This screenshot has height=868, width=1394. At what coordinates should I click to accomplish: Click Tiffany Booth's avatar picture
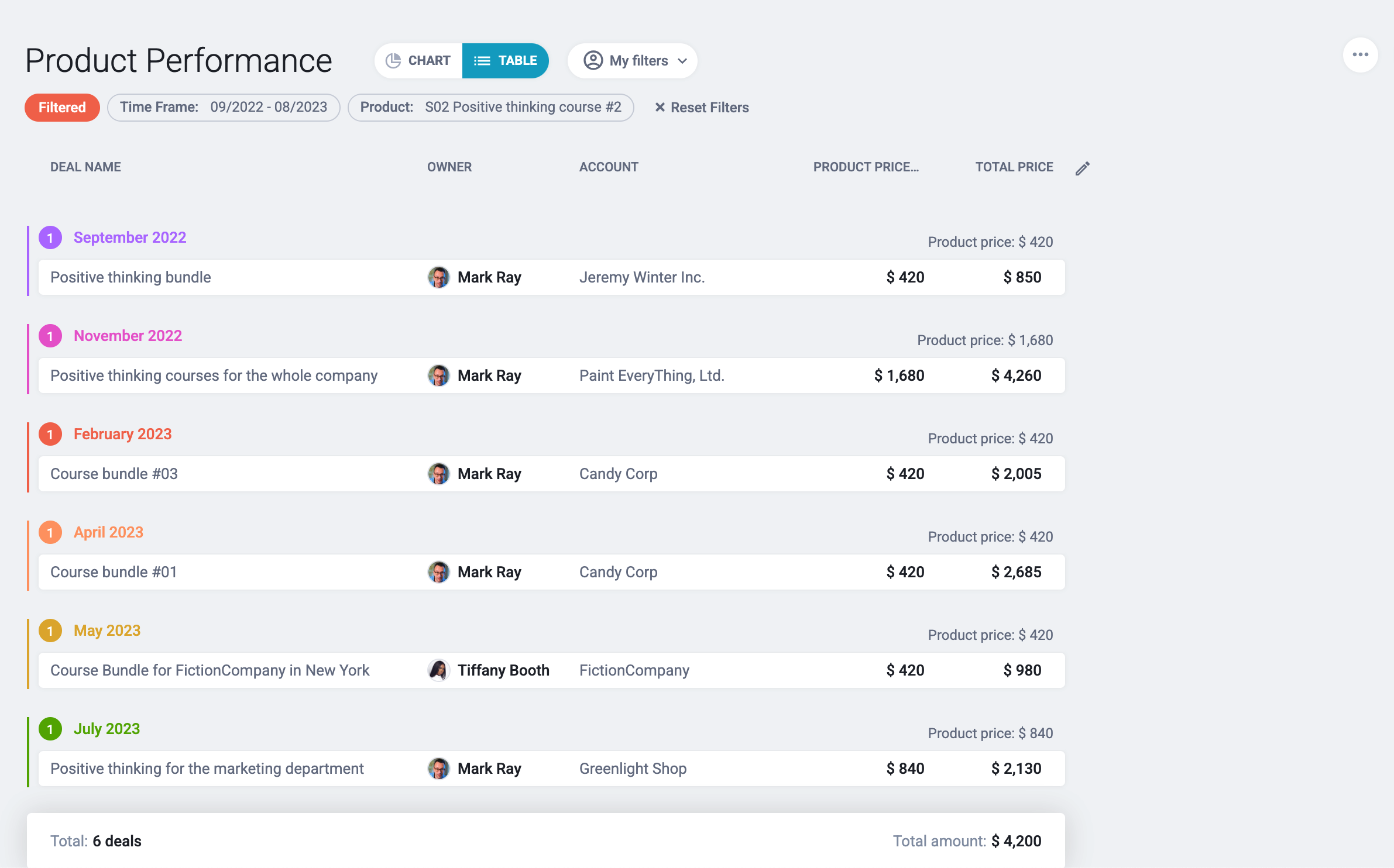coord(439,670)
